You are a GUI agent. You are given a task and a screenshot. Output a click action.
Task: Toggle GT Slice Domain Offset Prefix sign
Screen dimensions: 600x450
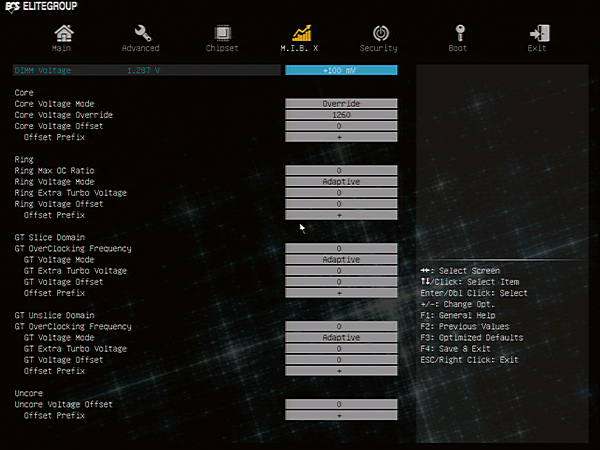(x=341, y=293)
